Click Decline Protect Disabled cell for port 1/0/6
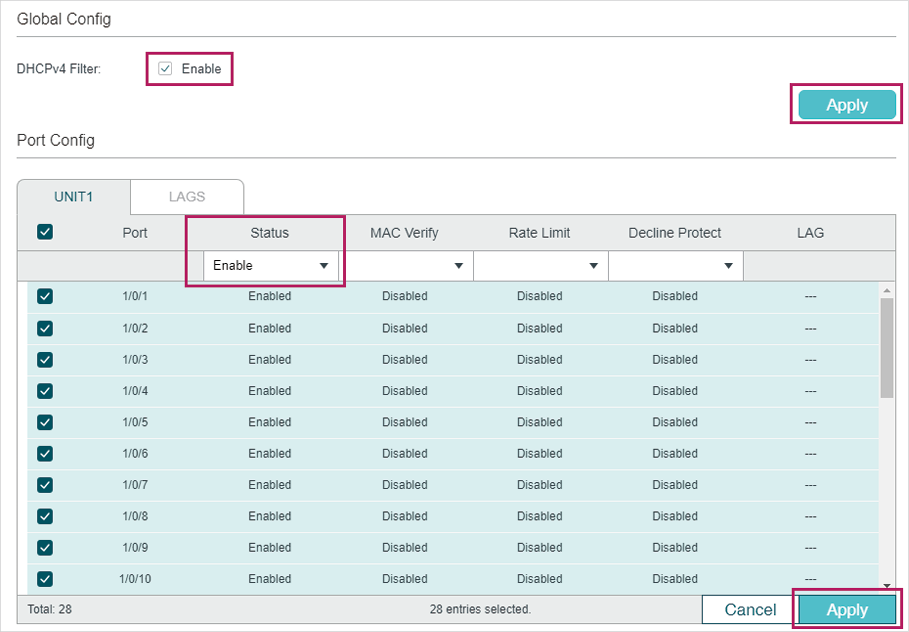Image resolution: width=909 pixels, height=632 pixels. click(x=675, y=453)
